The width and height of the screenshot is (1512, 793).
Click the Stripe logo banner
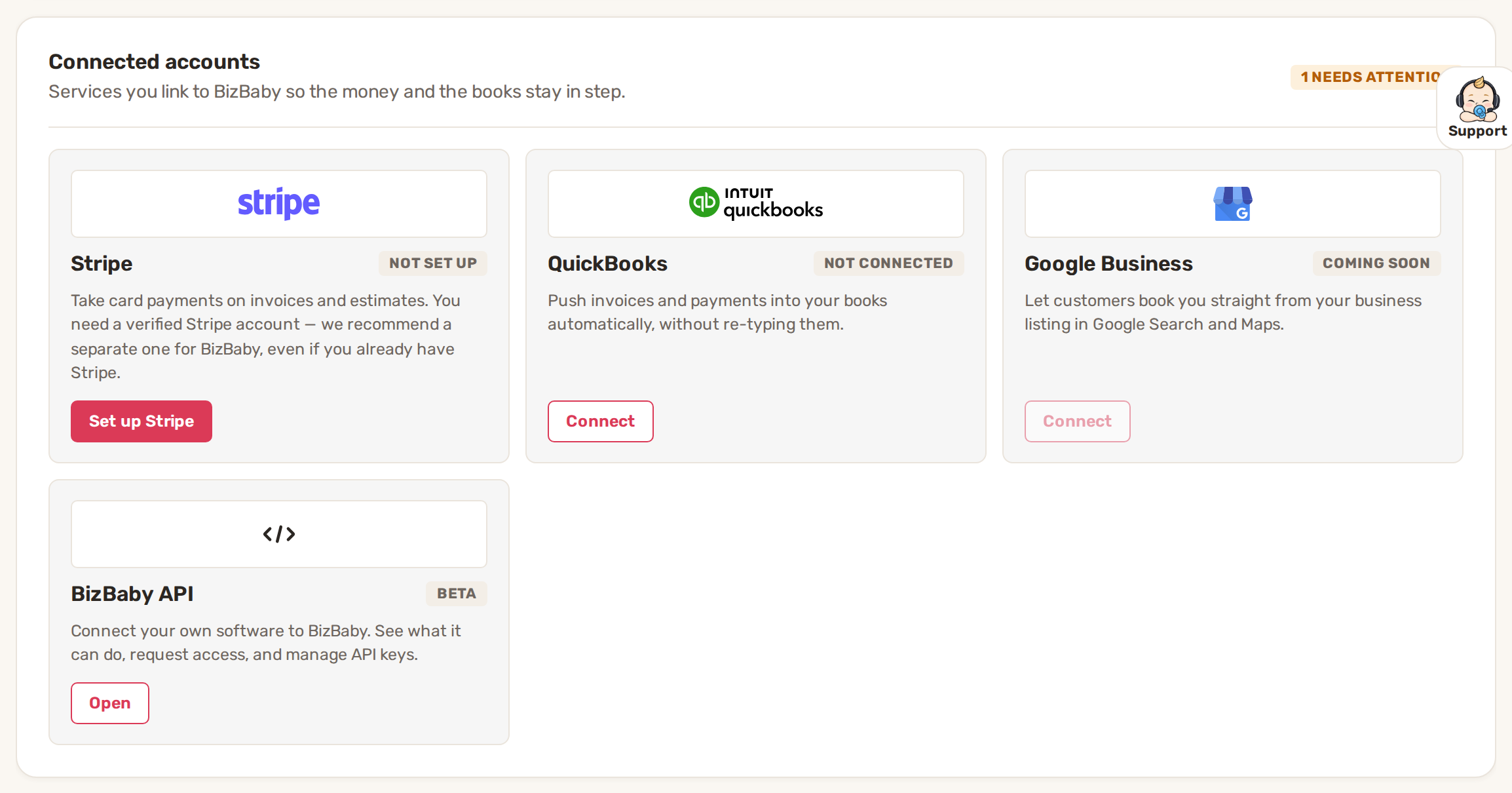click(x=278, y=204)
